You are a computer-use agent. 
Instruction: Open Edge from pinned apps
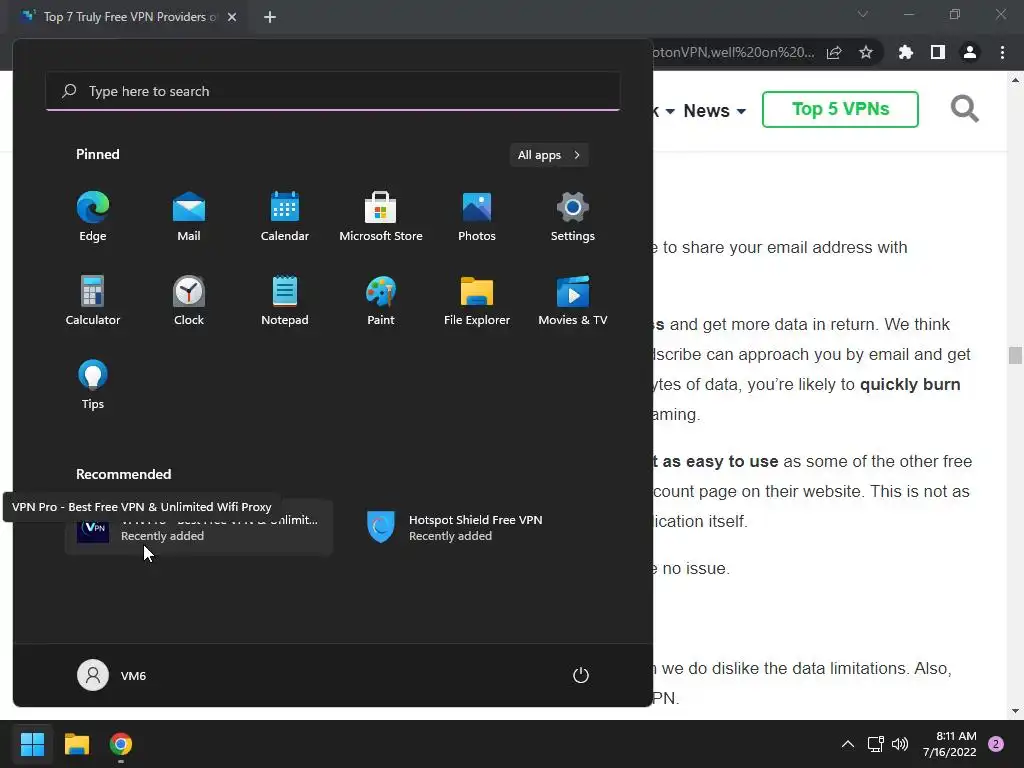[93, 217]
